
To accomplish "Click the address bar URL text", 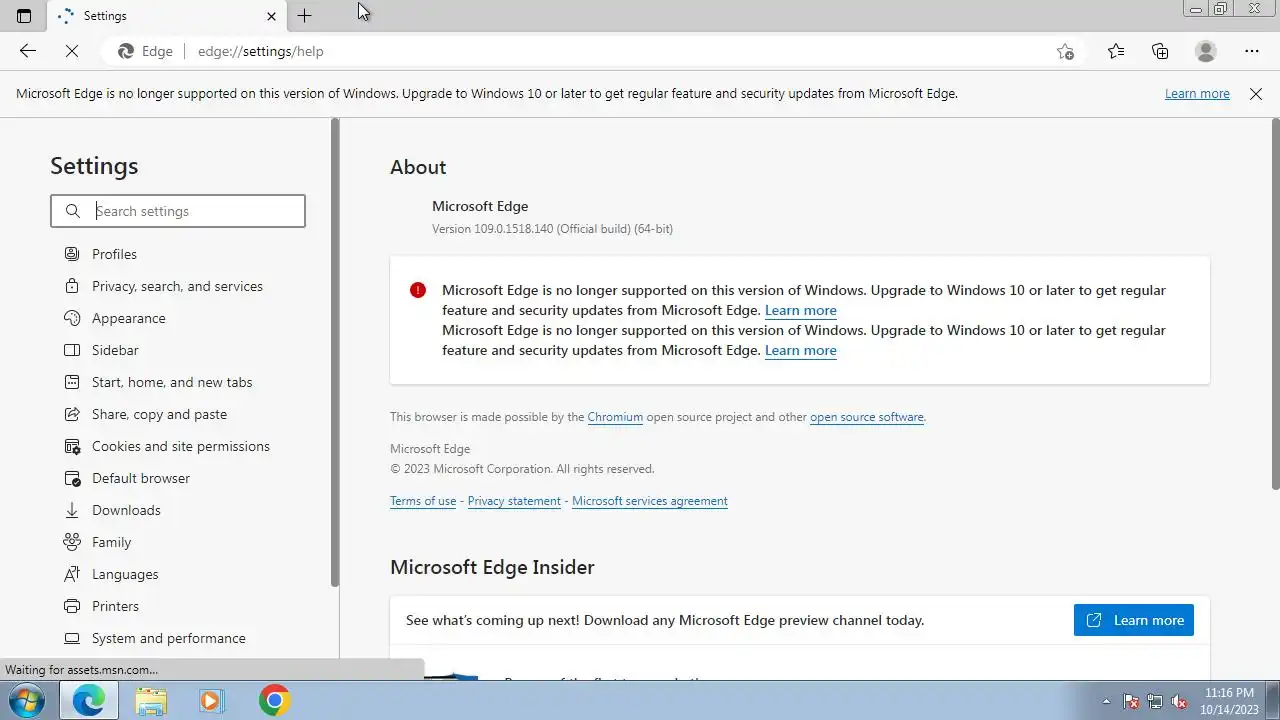I will (261, 51).
